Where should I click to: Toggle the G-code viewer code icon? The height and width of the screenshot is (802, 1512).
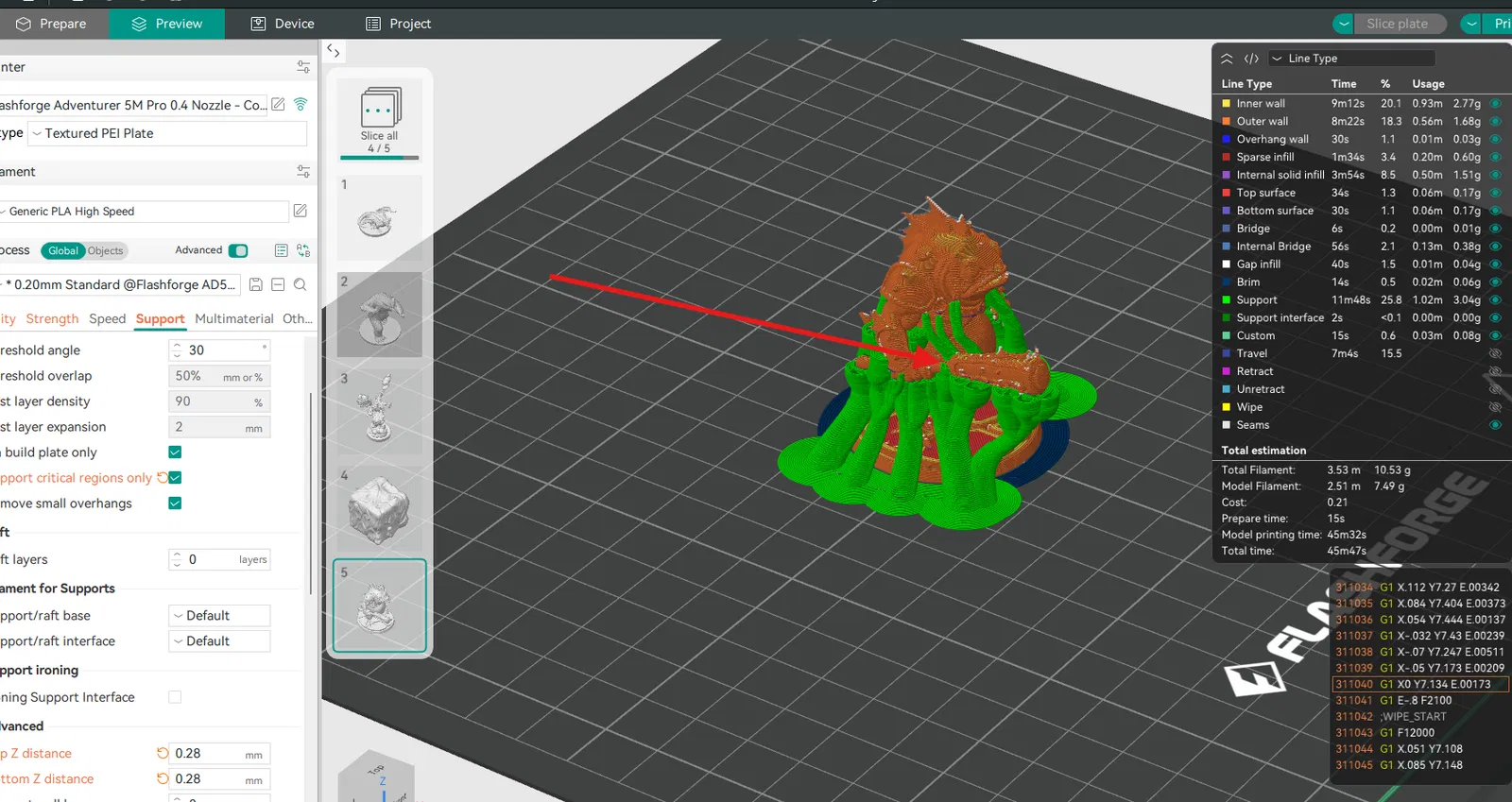coord(1251,59)
